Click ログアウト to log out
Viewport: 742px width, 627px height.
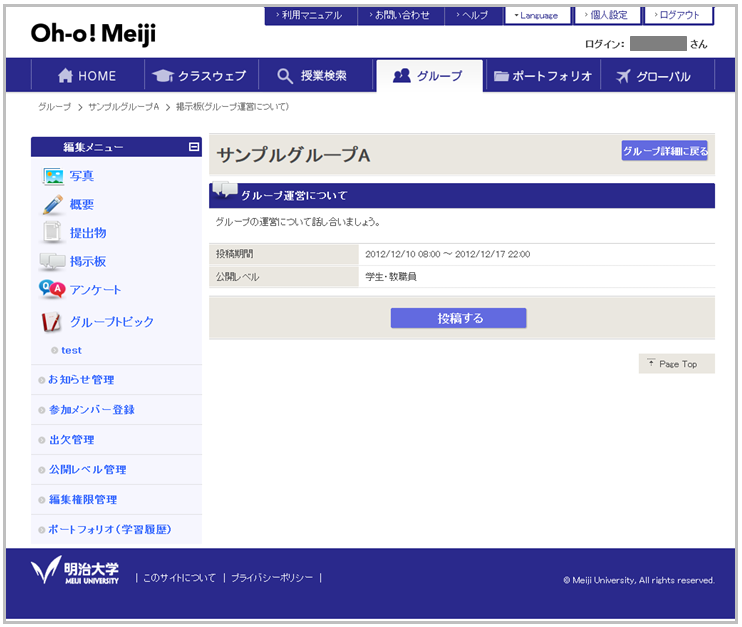(678, 15)
